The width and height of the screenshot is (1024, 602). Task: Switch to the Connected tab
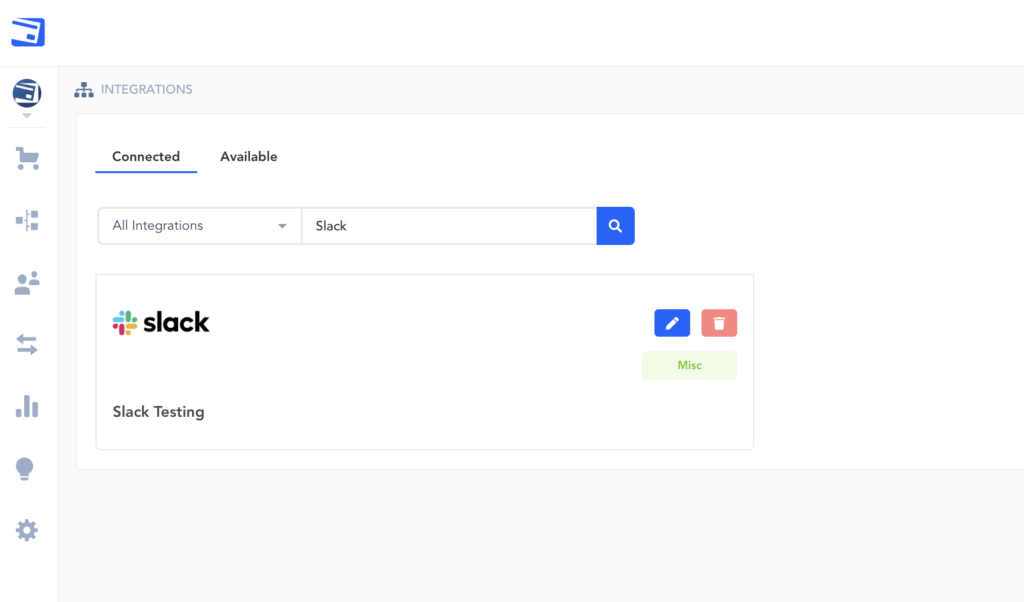point(146,157)
